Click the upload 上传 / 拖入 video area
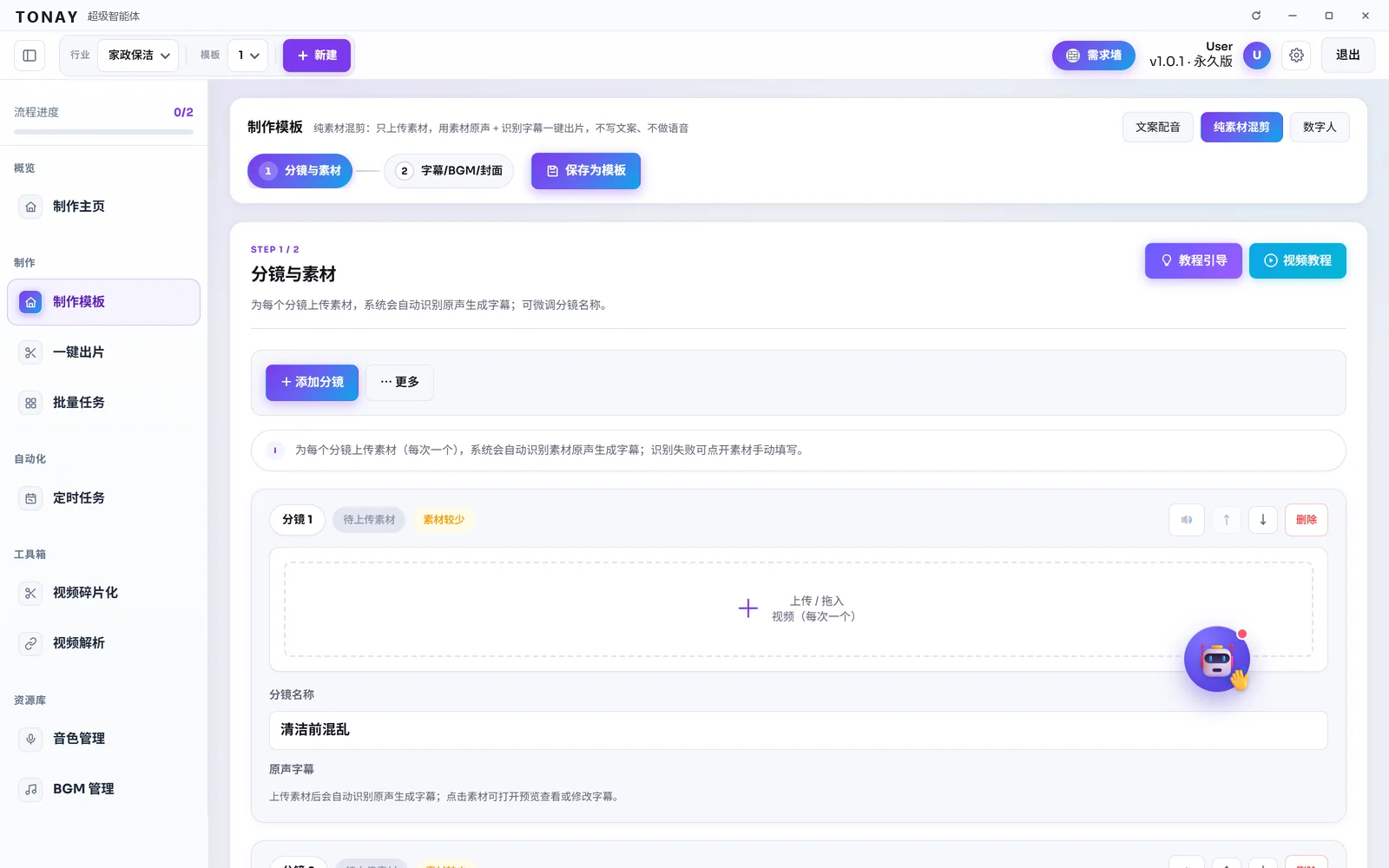Viewport: 1389px width, 868px height. point(799,609)
